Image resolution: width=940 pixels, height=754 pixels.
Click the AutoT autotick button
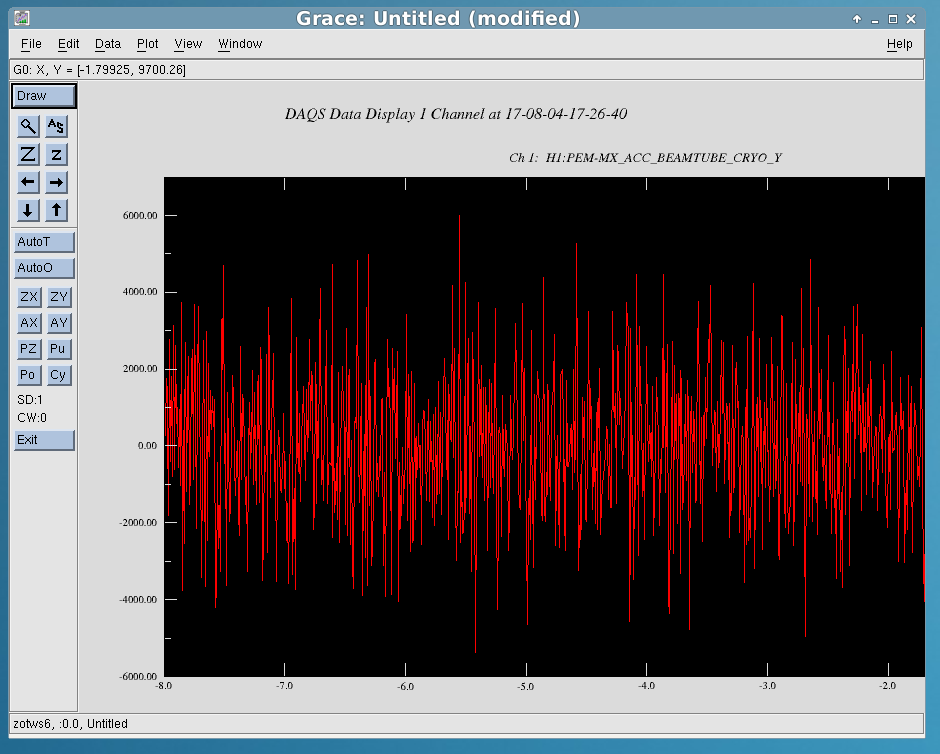tap(44, 242)
